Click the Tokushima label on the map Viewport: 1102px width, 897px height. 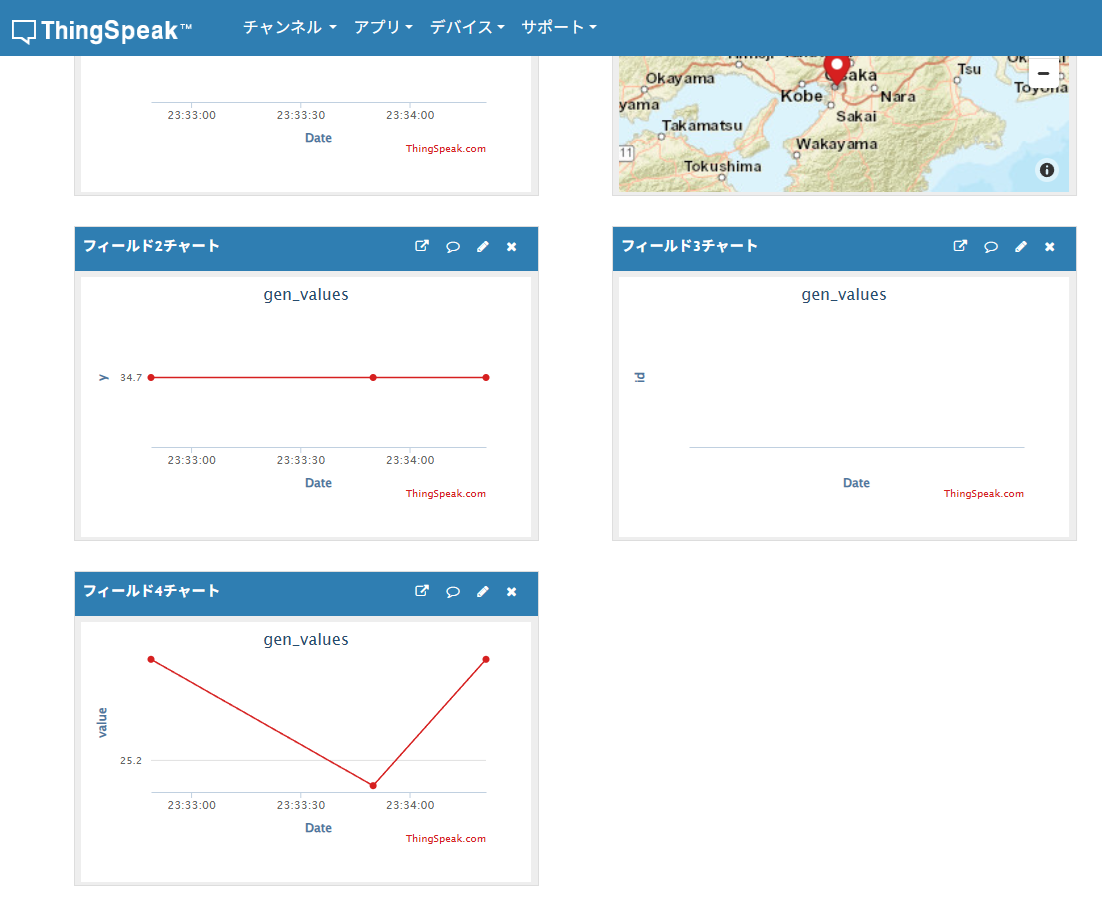coord(722,167)
